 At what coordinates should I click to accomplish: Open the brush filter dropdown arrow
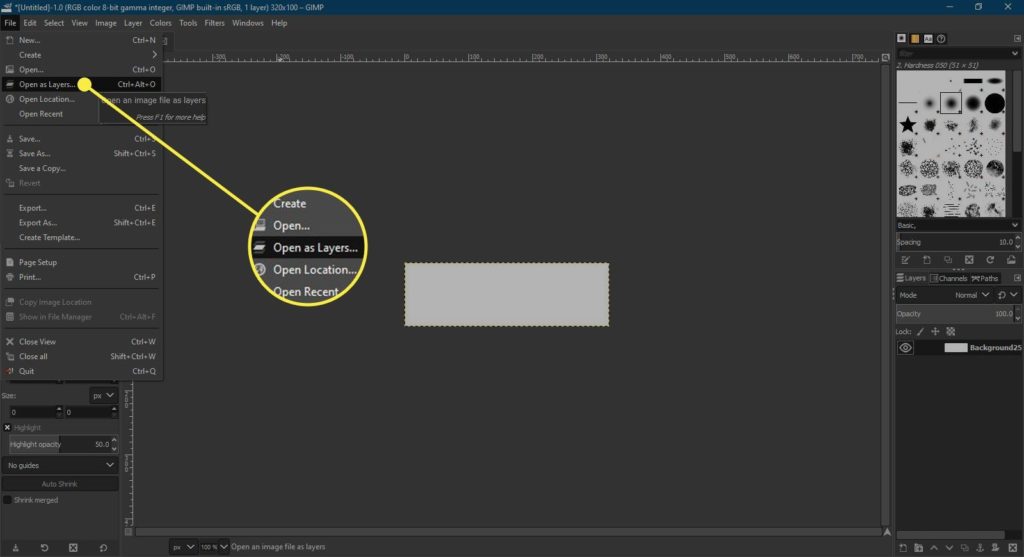click(x=1014, y=54)
